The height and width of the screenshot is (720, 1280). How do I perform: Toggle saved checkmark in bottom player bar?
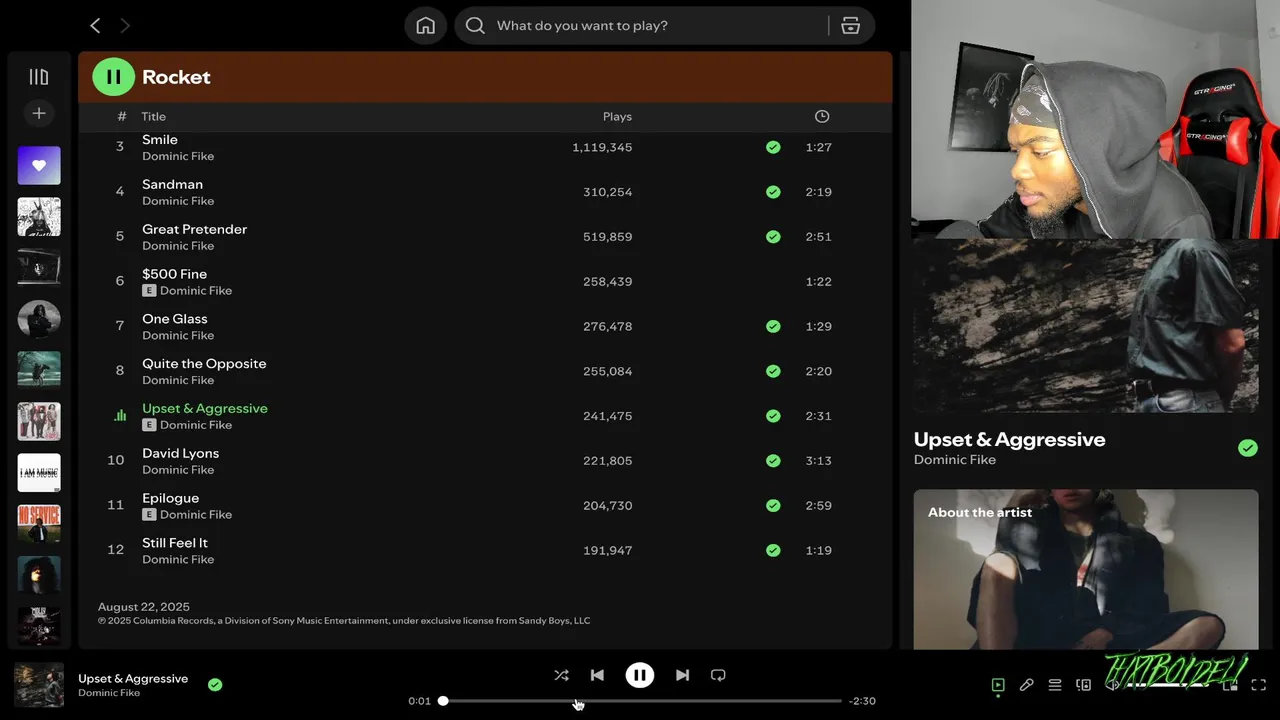[215, 685]
